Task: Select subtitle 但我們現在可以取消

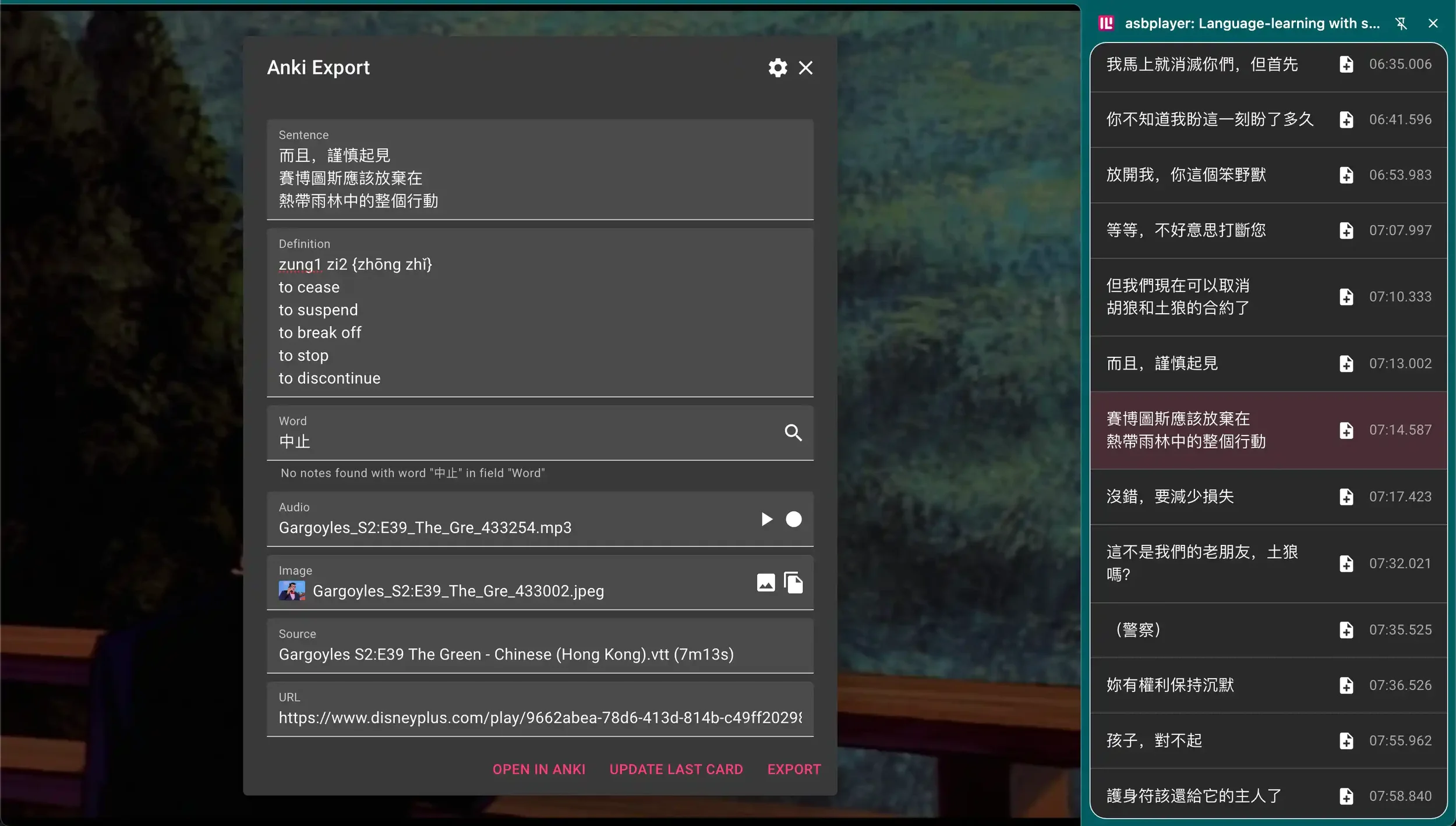Action: 1178,296
